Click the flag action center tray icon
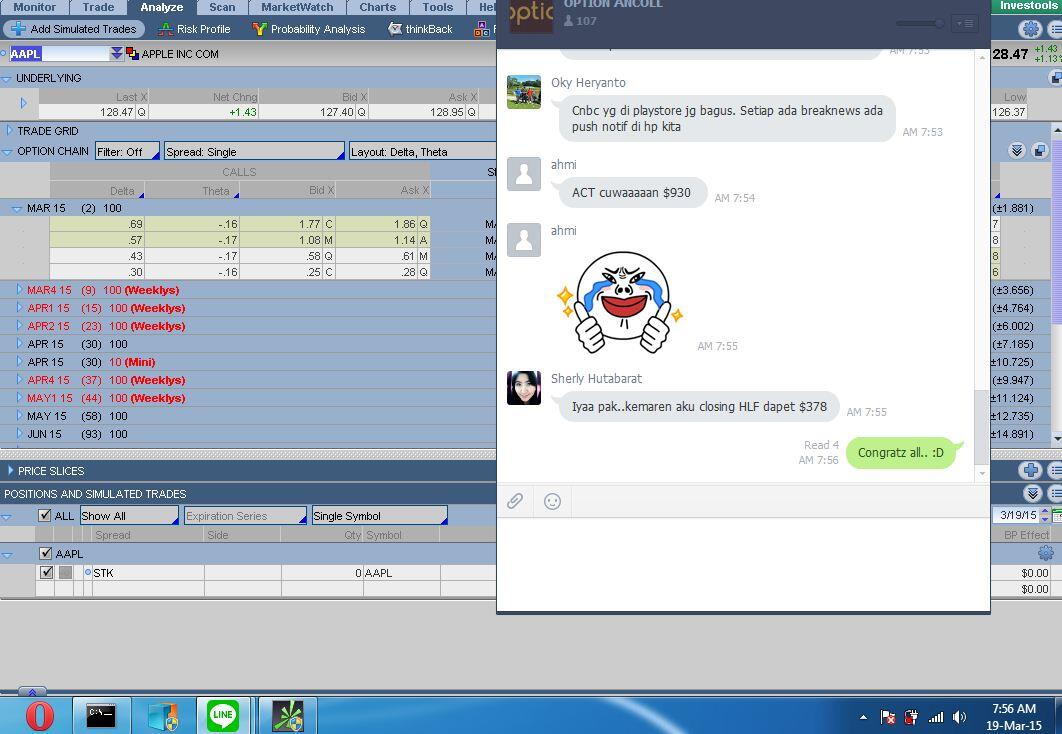Image resolution: width=1062 pixels, height=734 pixels. pos(887,717)
